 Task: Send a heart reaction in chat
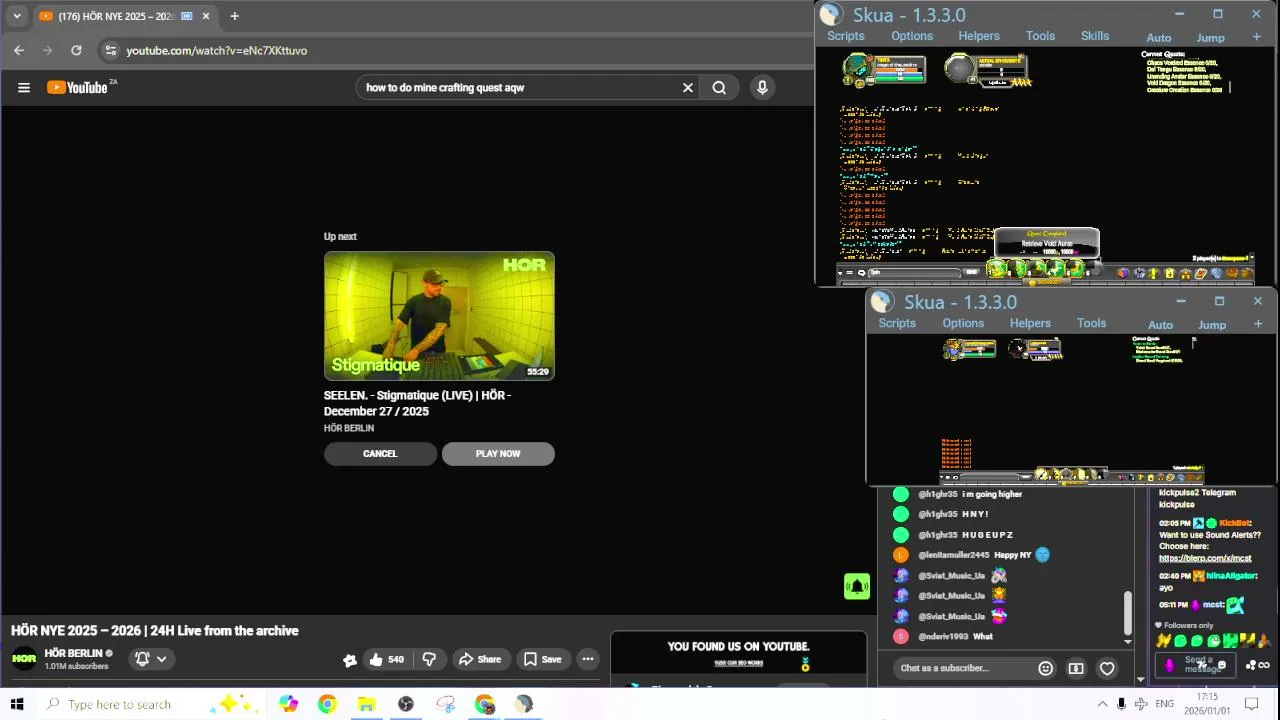pos(1107,668)
